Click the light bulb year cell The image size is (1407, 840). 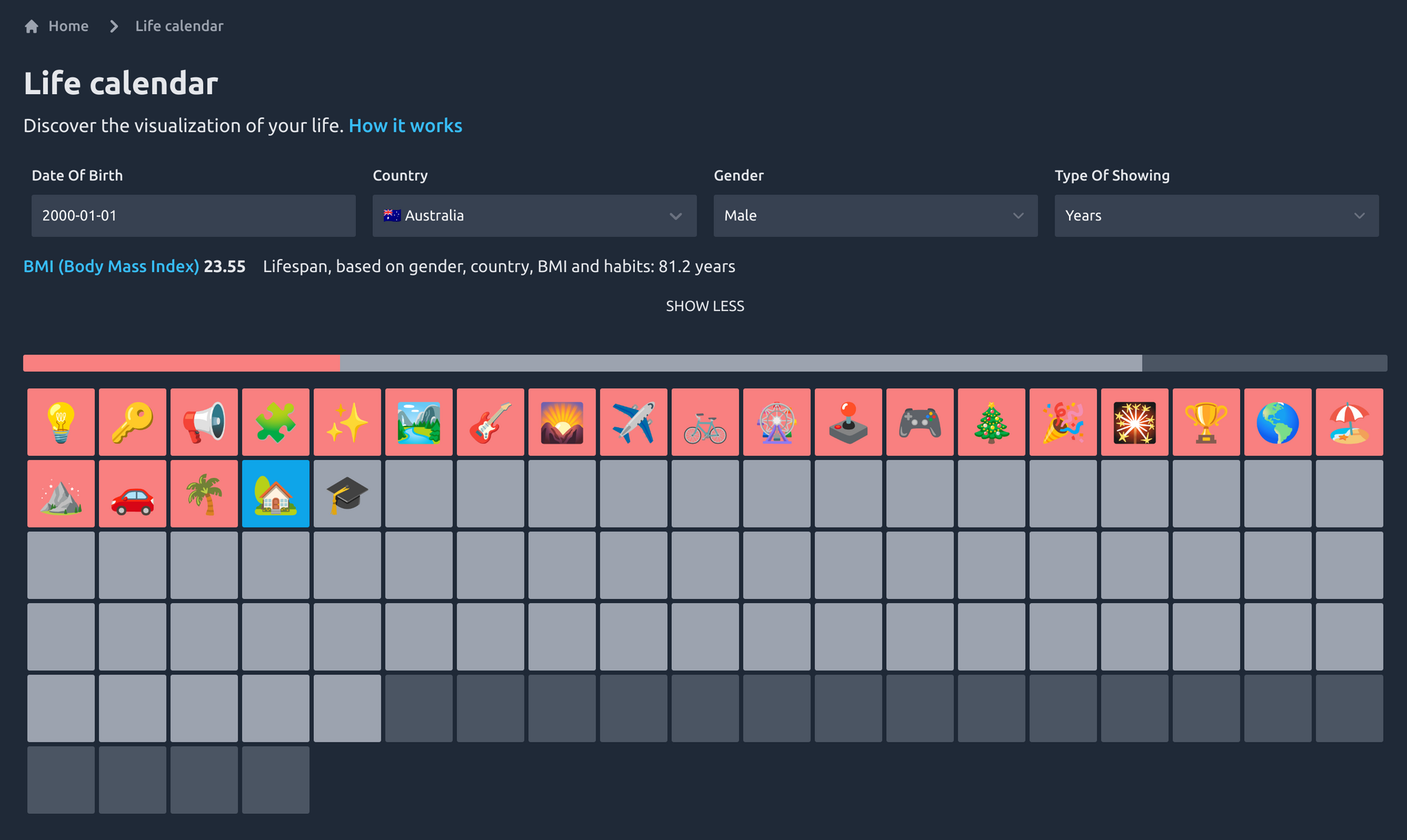click(x=61, y=422)
